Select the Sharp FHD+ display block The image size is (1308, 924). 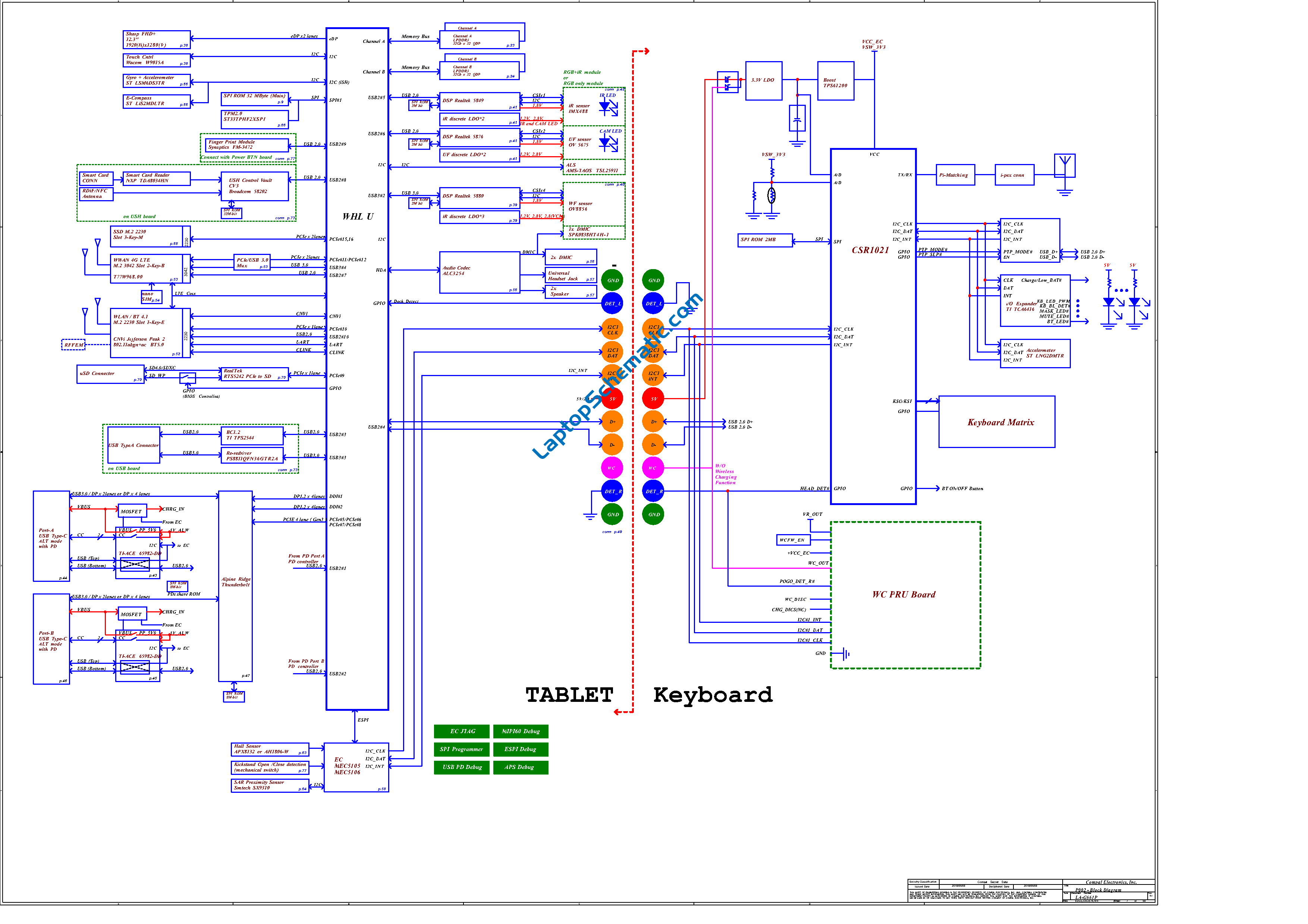coord(157,39)
